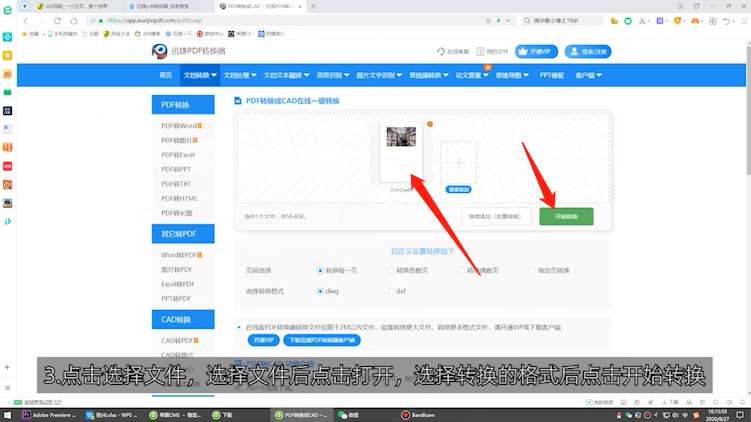Expand the 音视频转换 dropdown menu
Viewport: 751px width, 422px height.
429,75
